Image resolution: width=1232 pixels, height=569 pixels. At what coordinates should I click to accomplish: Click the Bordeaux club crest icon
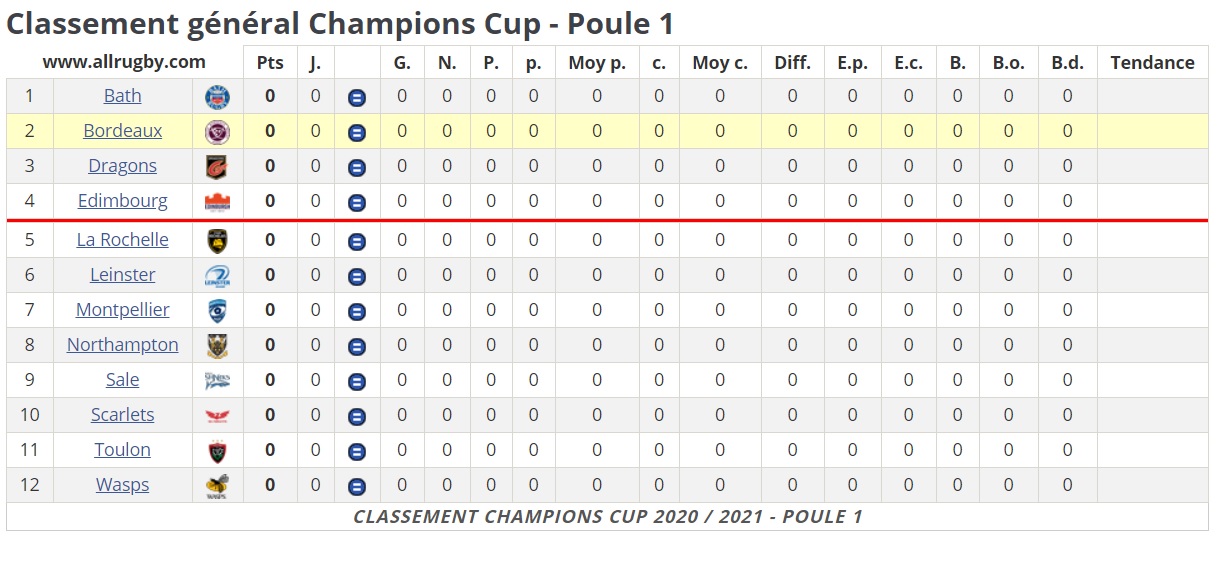tap(217, 132)
